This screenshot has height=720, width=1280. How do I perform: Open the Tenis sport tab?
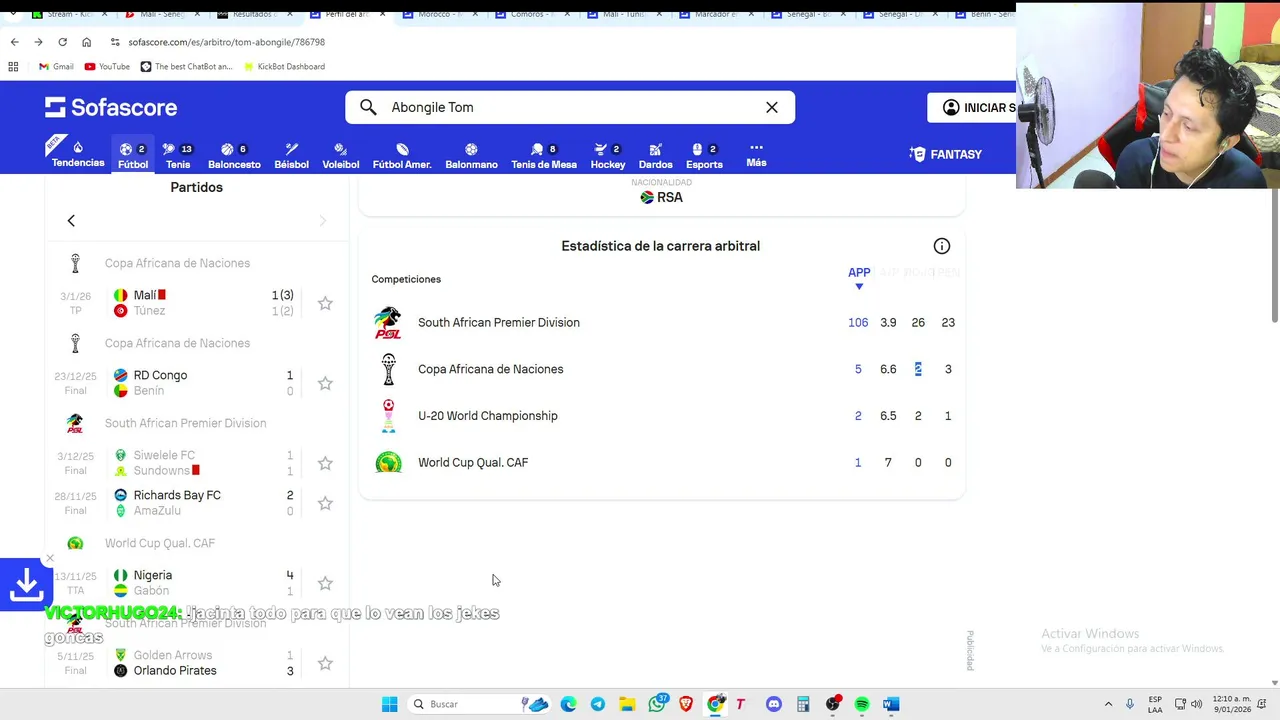[x=178, y=155]
